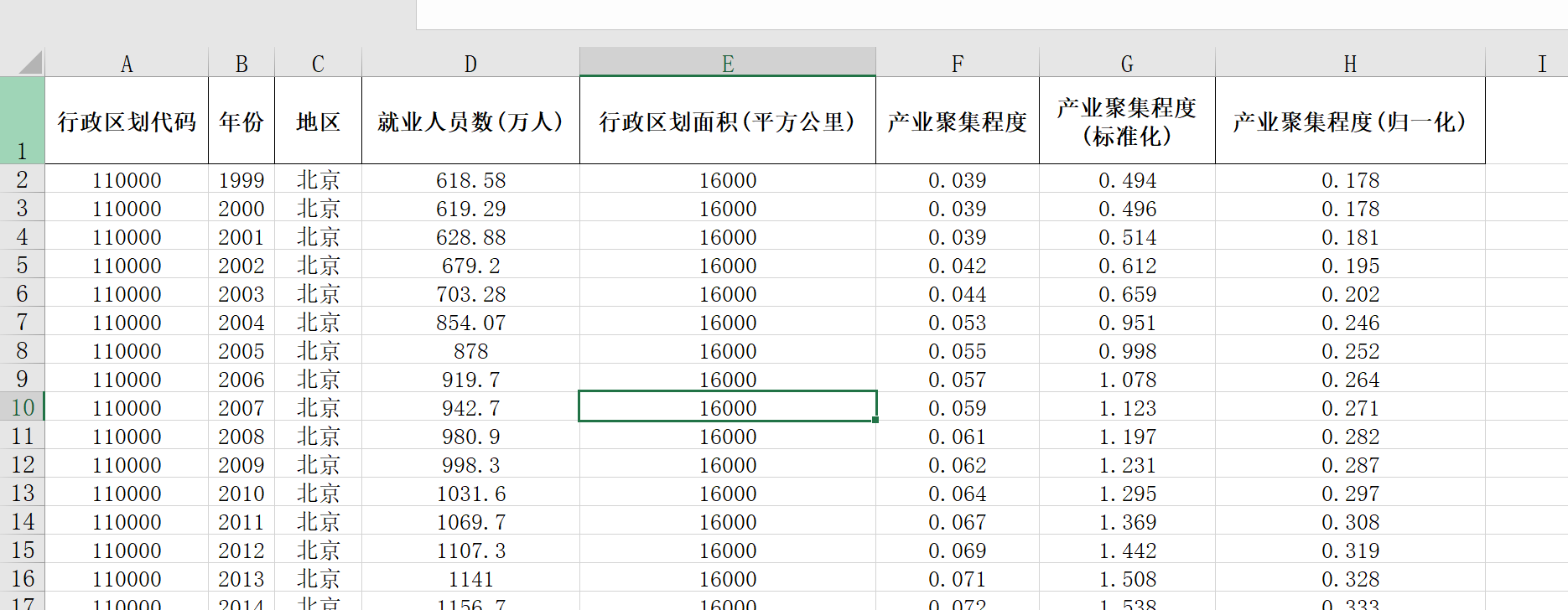Click 北京 cell in row 2
Screen dimensions: 1568x610
point(318,179)
